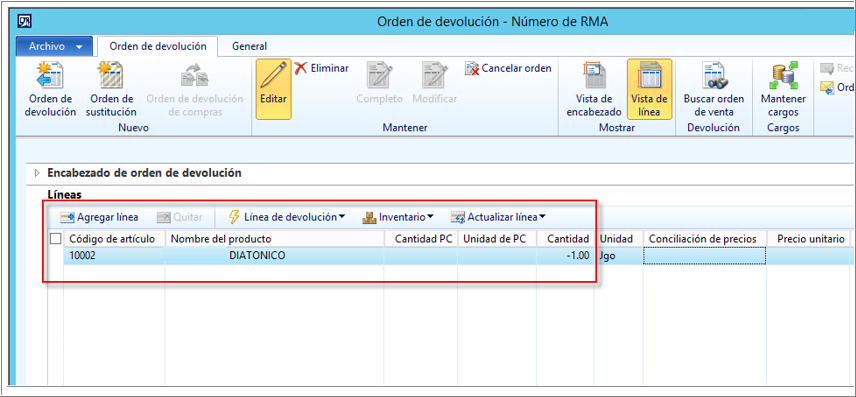The image size is (856, 397).
Task: Click the Conciliación de precios column header
Action: click(705, 239)
